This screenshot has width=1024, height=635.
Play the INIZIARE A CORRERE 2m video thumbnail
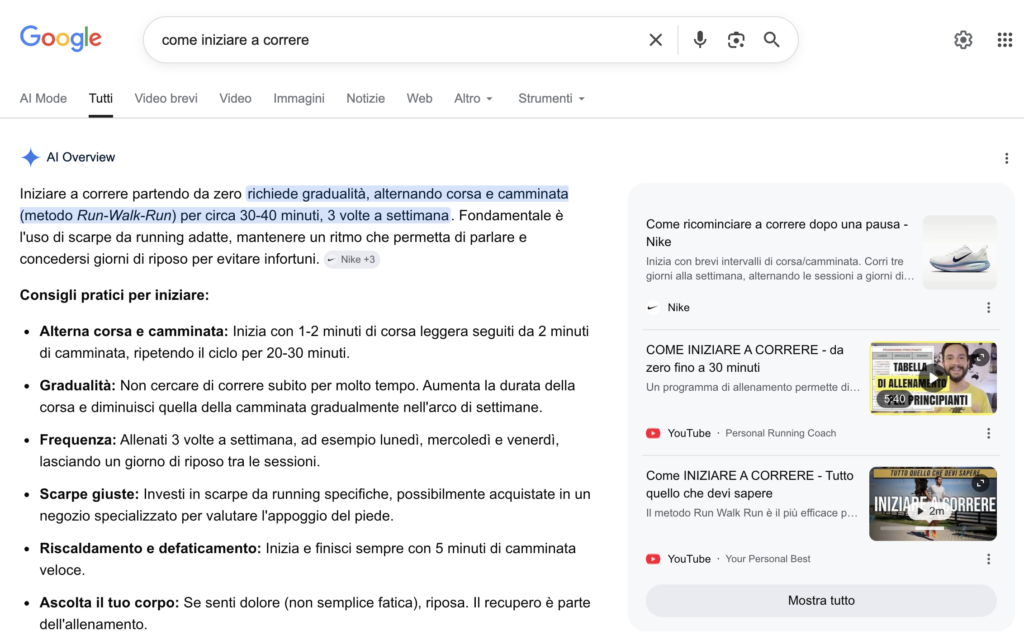click(x=933, y=504)
